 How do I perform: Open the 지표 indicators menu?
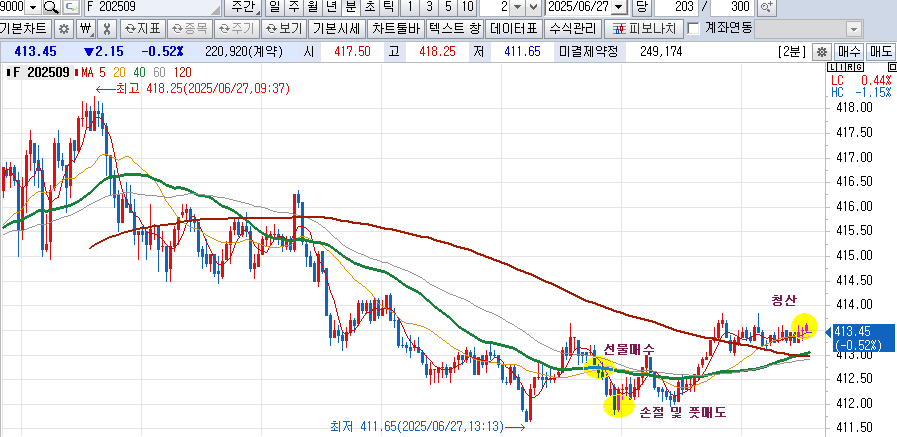pyautogui.click(x=144, y=29)
